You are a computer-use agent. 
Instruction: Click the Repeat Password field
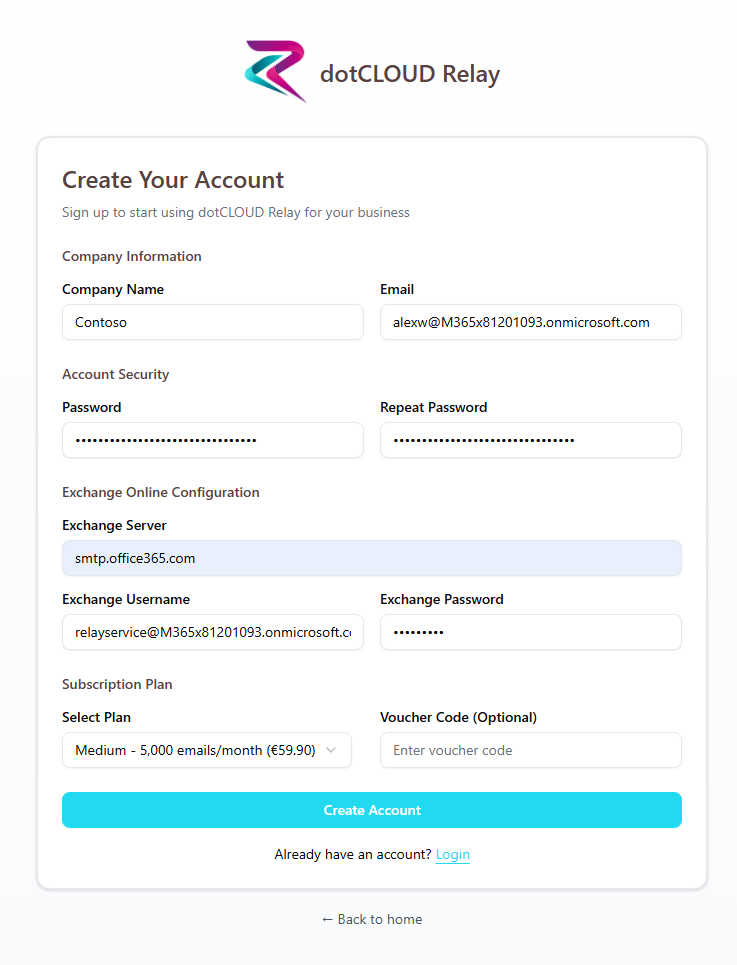click(530, 440)
